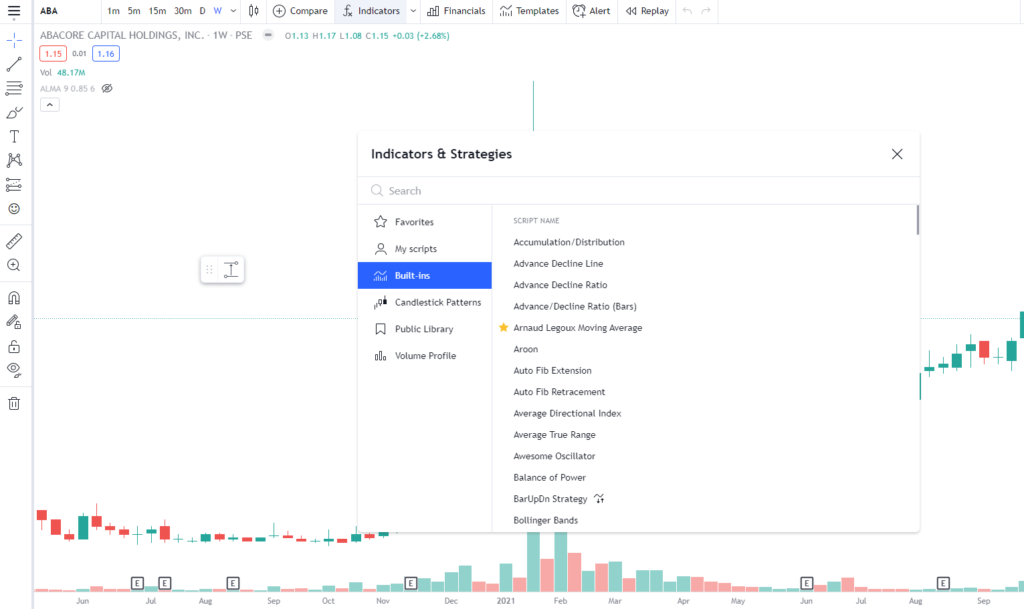Screen dimensions: 1024x609
Task: Unfavorite Arnaud Legoux Moving Average star
Action: click(x=504, y=328)
